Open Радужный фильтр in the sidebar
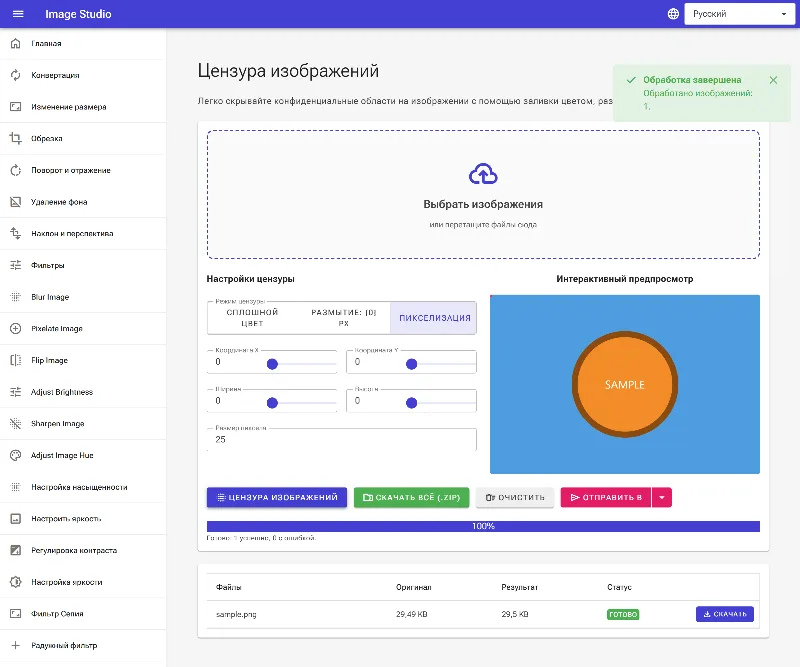This screenshot has height=667, width=800. tap(83, 645)
